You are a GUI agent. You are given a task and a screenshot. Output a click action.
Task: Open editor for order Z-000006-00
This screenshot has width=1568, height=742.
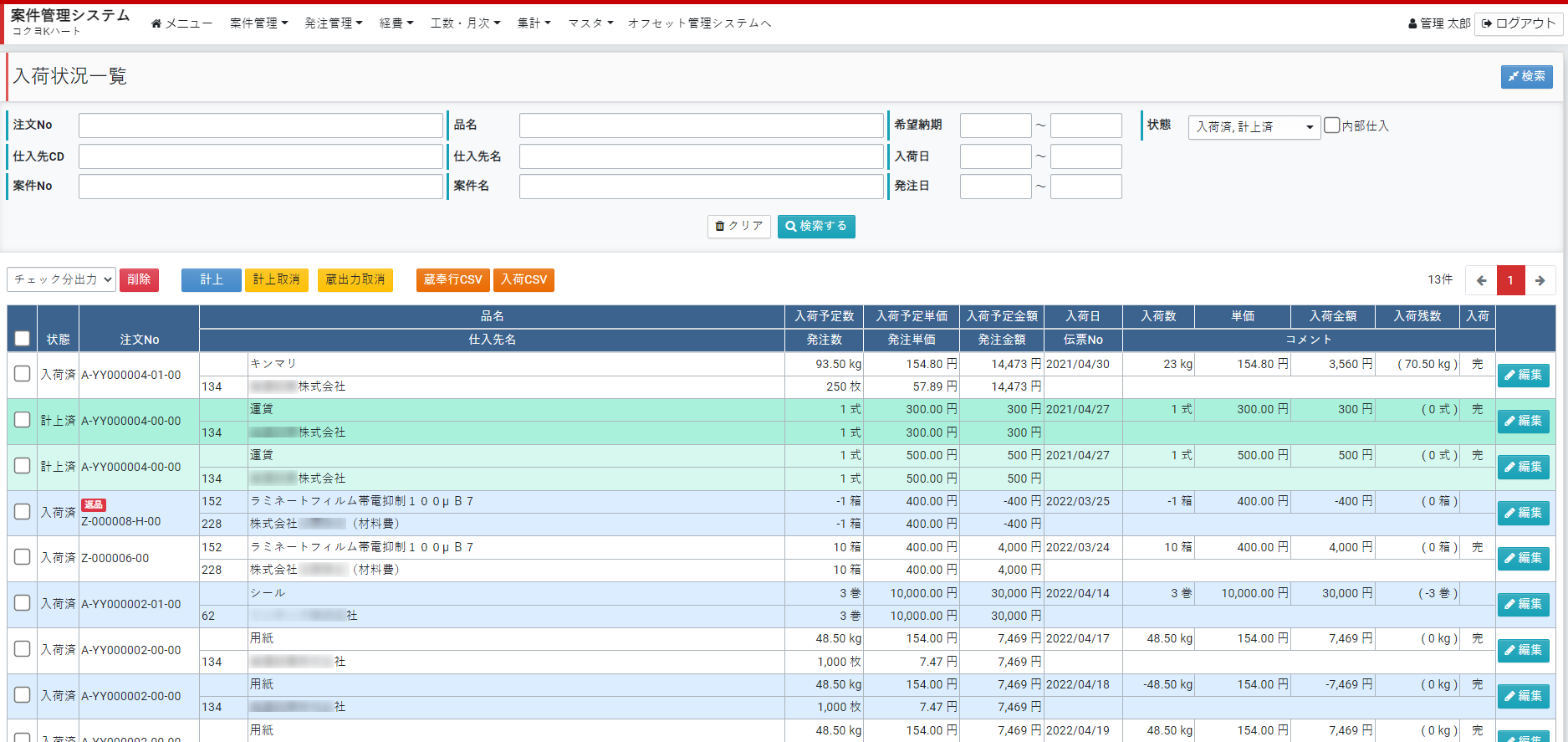point(1523,559)
